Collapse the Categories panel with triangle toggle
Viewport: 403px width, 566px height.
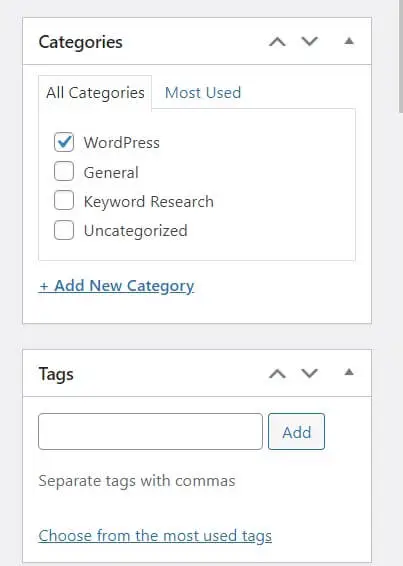[x=349, y=41]
